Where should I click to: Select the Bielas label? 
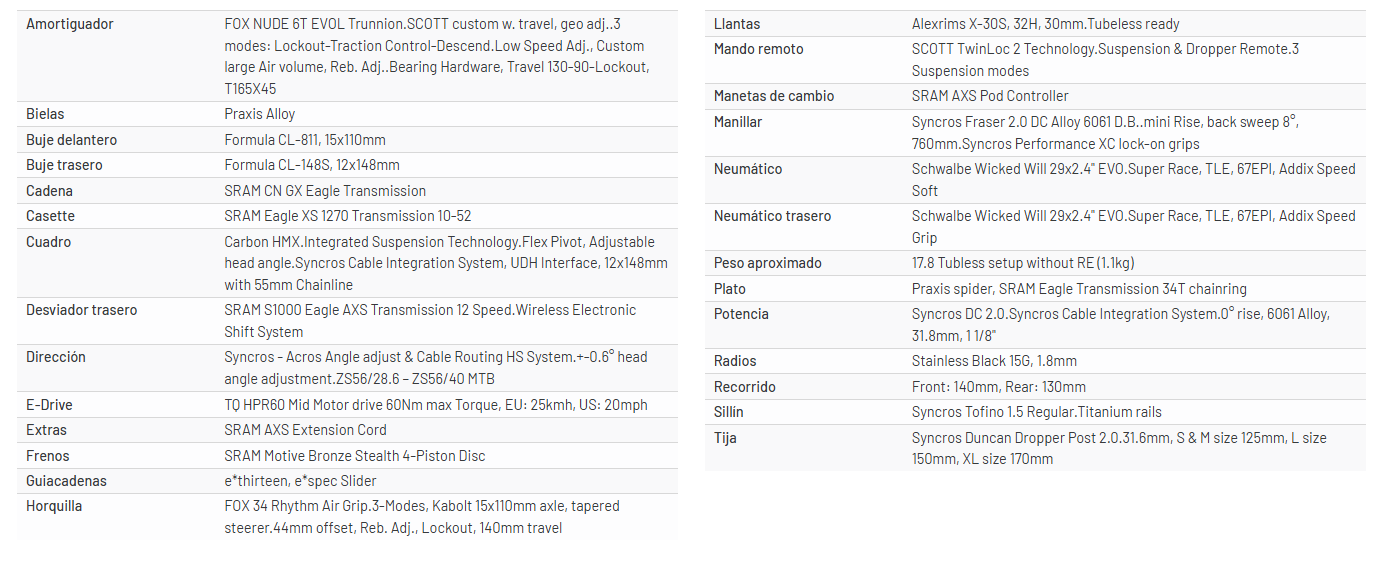pyautogui.click(x=45, y=114)
